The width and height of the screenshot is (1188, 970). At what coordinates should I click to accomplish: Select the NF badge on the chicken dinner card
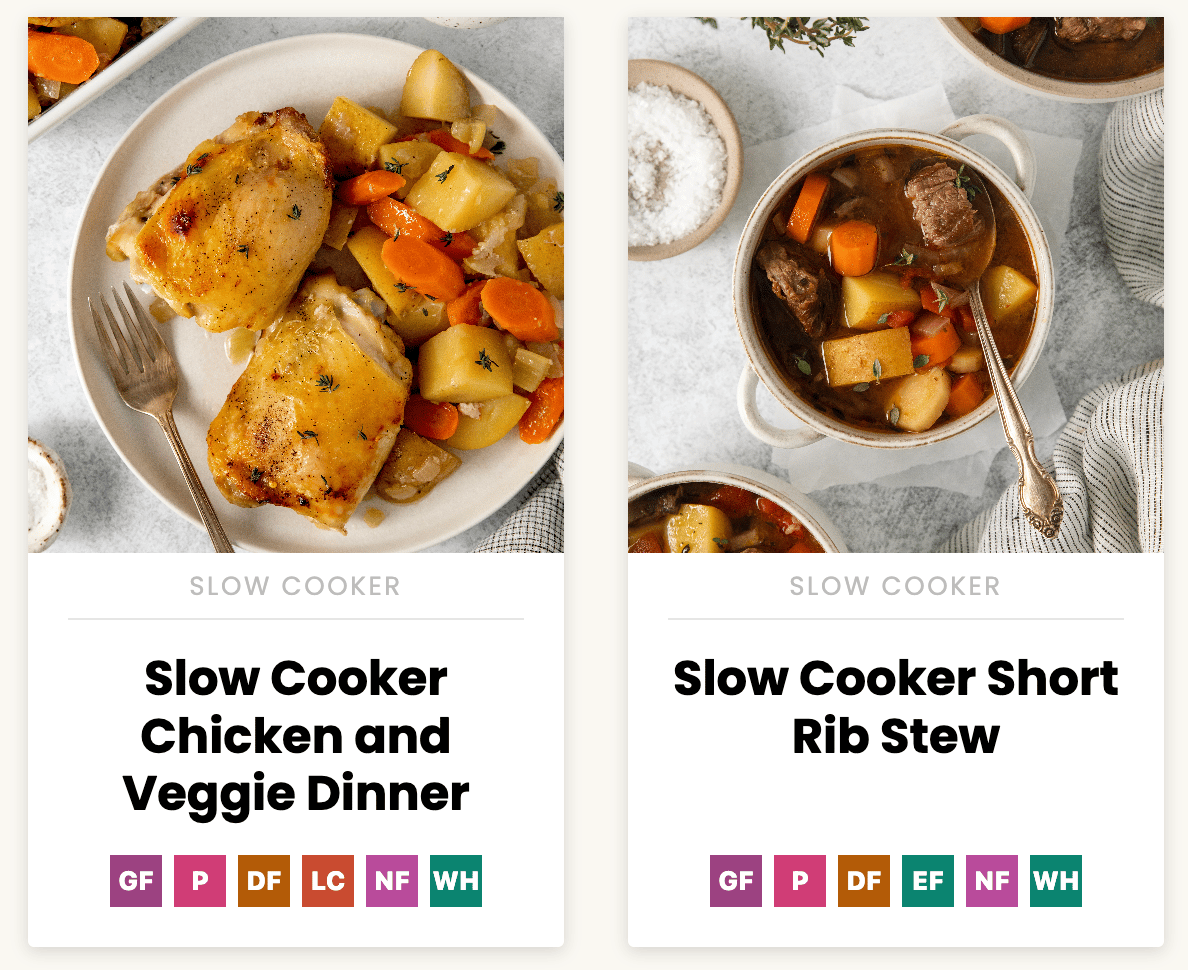[x=392, y=881]
